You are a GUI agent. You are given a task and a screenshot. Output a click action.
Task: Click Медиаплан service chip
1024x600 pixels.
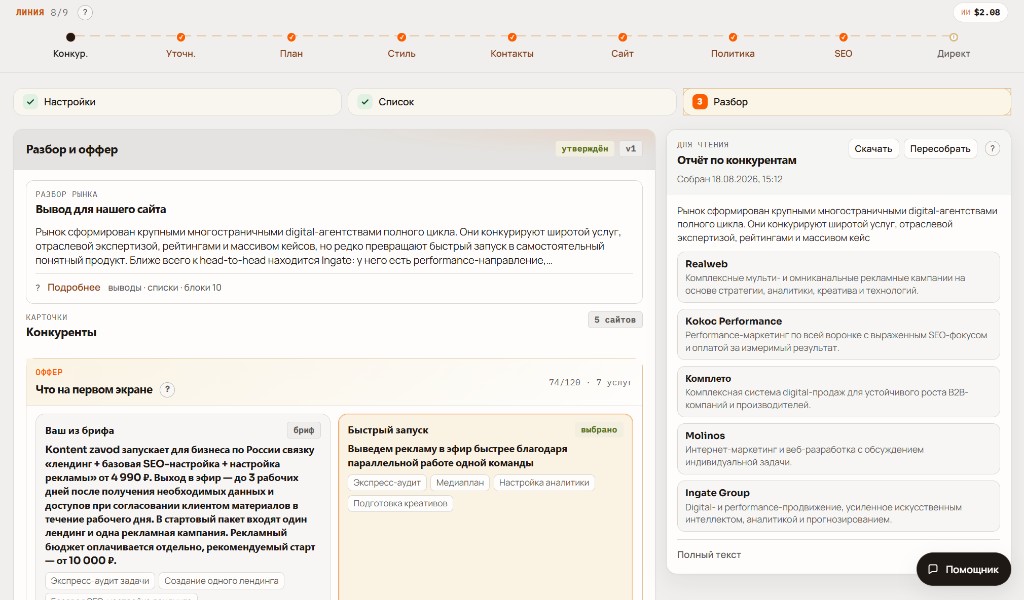pos(460,483)
